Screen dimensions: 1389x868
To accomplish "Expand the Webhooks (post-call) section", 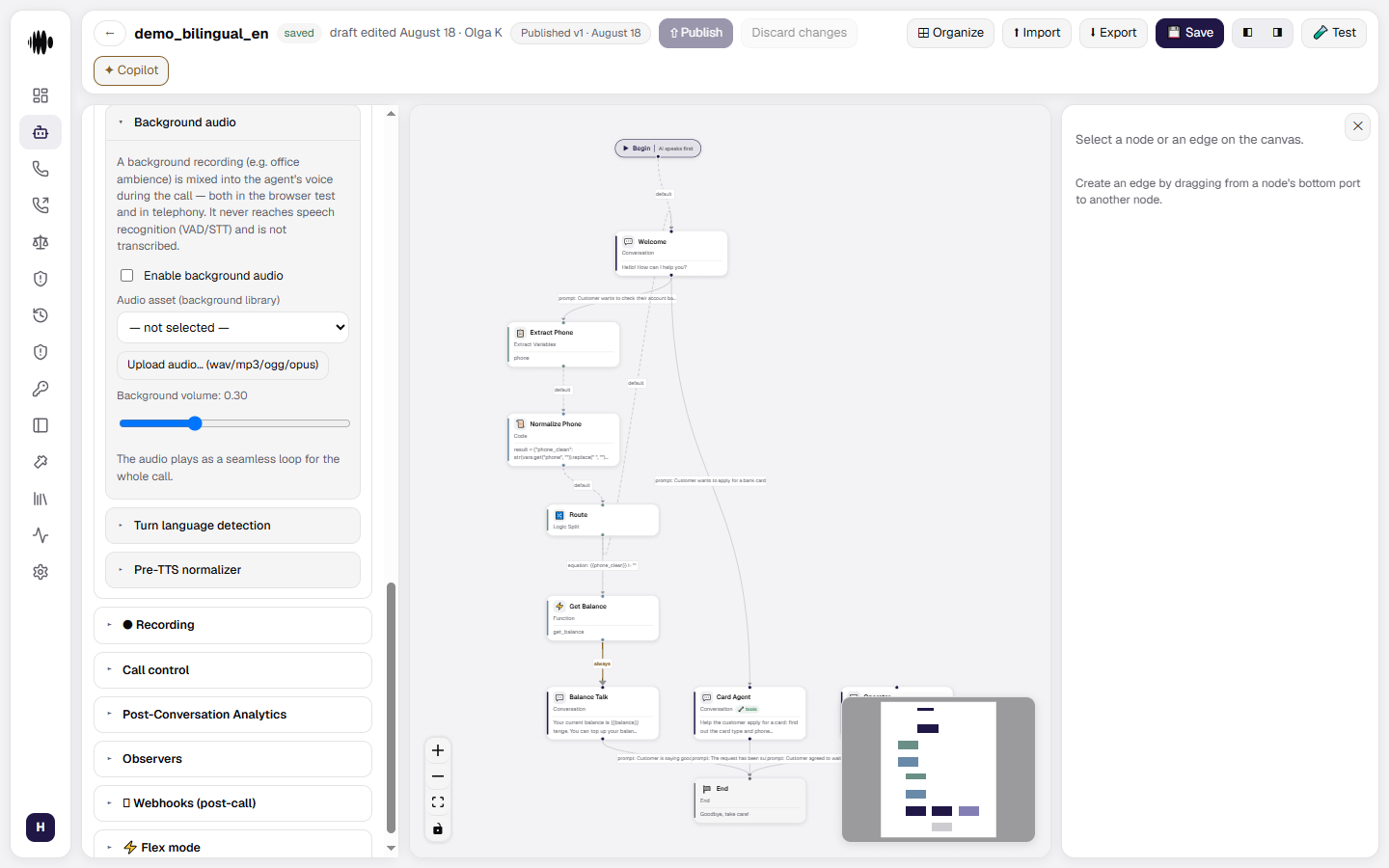I will pyautogui.click(x=232, y=803).
